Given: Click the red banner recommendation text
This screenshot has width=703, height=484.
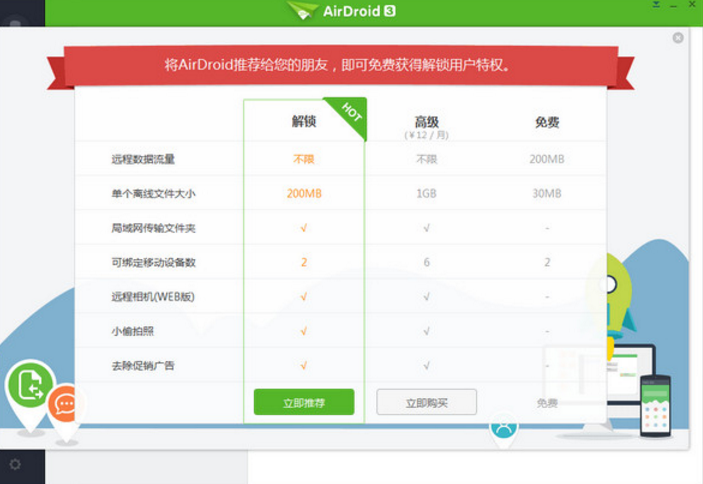Looking at the screenshot, I should 337,65.
